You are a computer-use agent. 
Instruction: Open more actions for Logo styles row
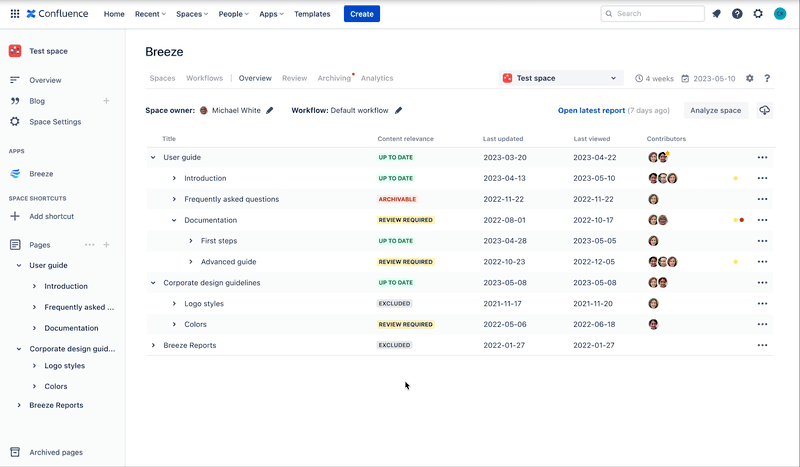click(x=762, y=304)
